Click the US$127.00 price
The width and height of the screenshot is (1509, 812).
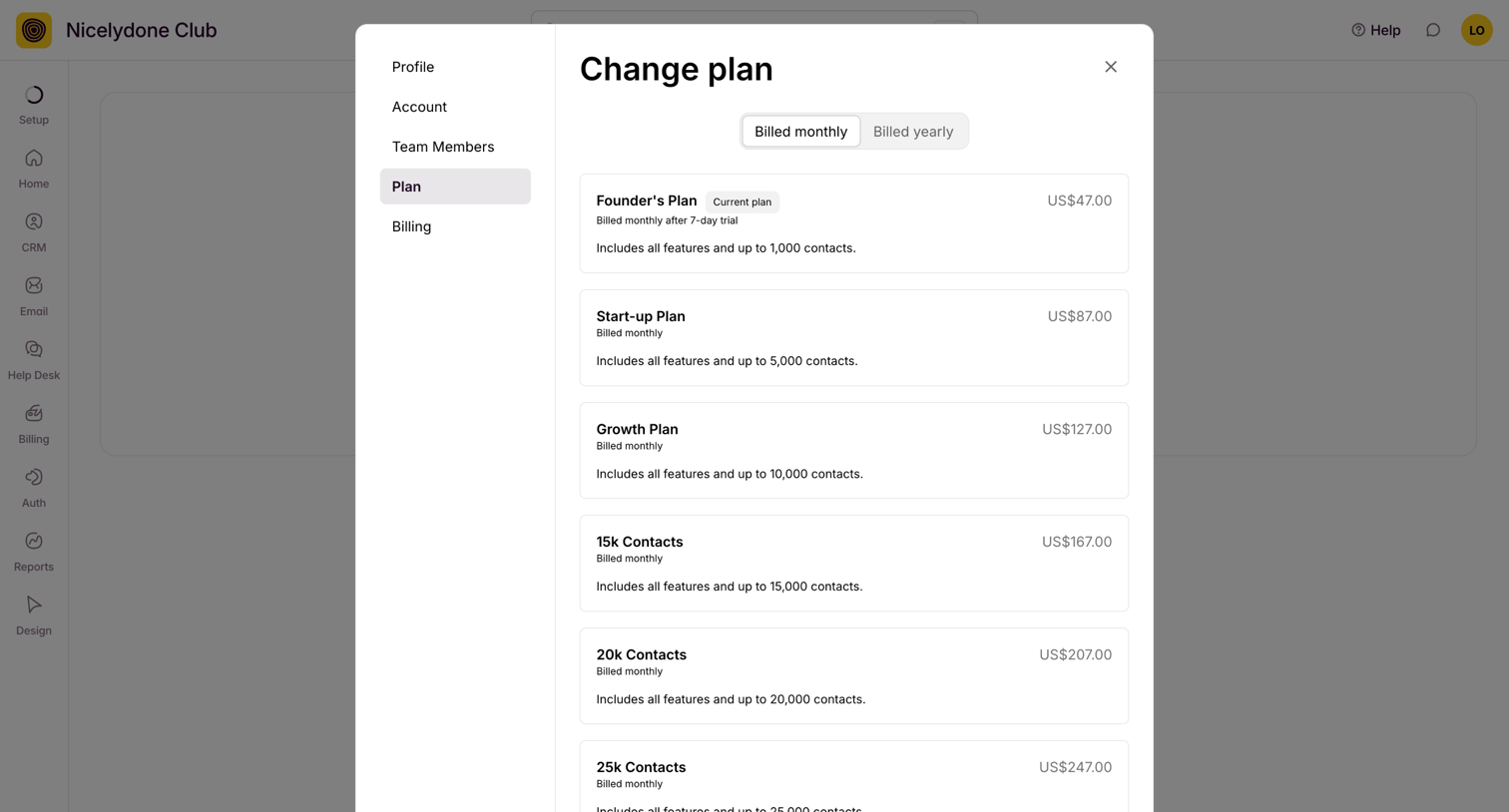point(1077,429)
